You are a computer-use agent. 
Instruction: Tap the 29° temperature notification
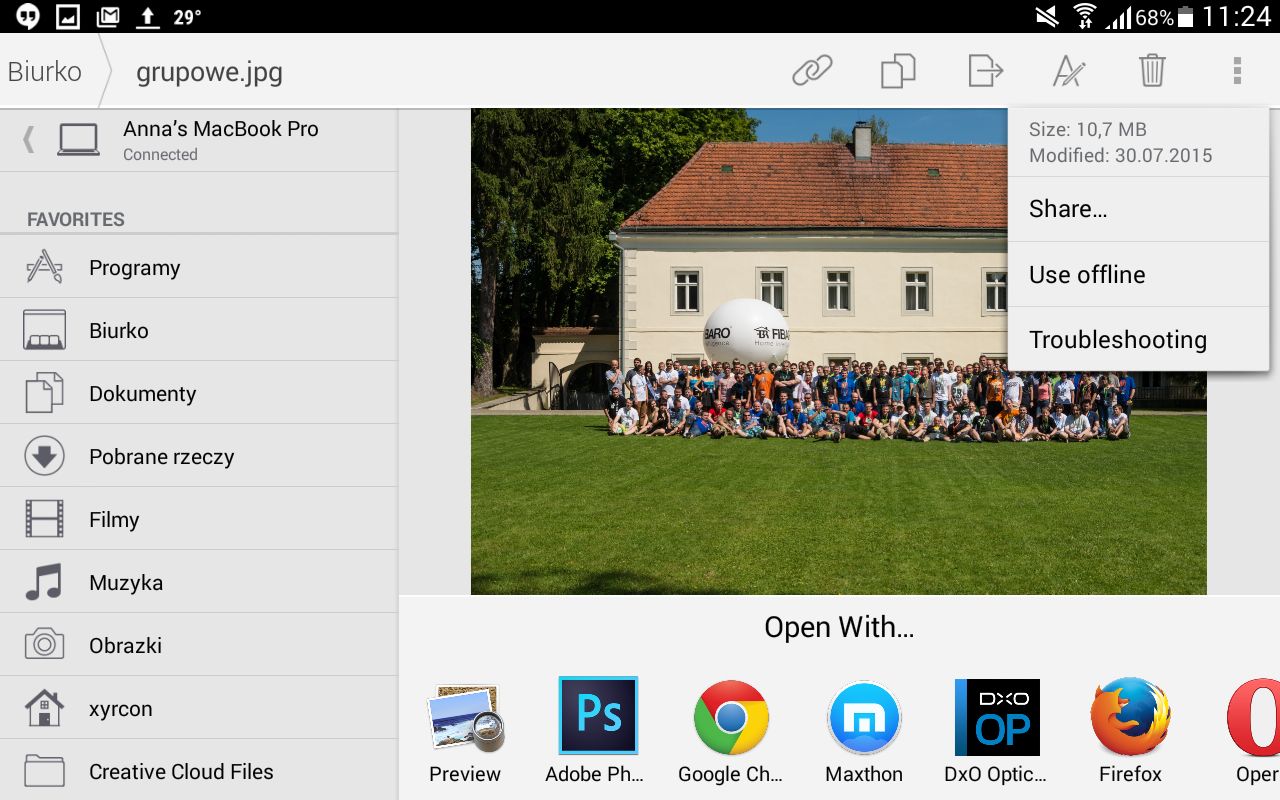[187, 17]
